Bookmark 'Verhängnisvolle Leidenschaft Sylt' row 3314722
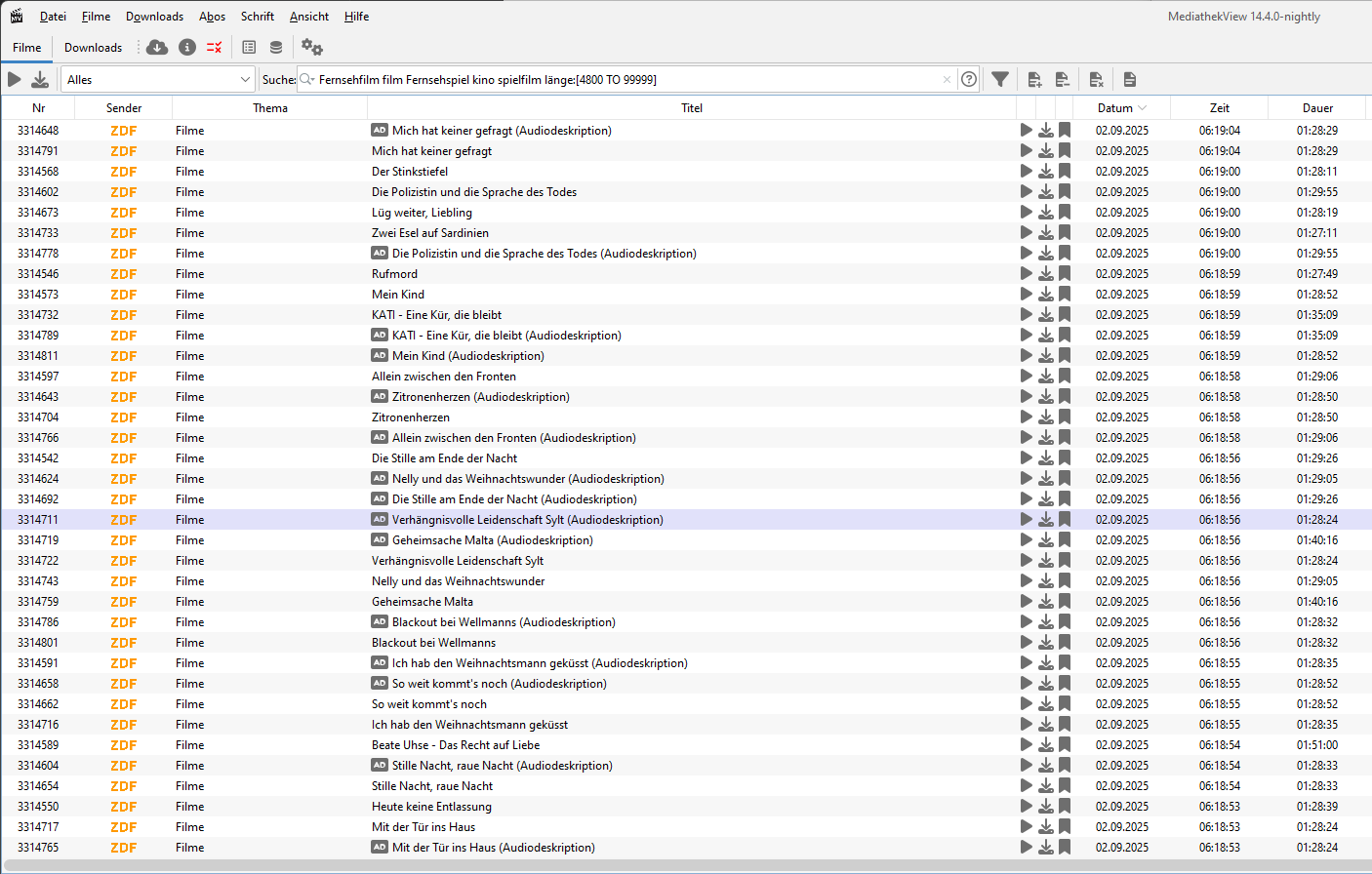The height and width of the screenshot is (874, 1372). pos(1065,560)
